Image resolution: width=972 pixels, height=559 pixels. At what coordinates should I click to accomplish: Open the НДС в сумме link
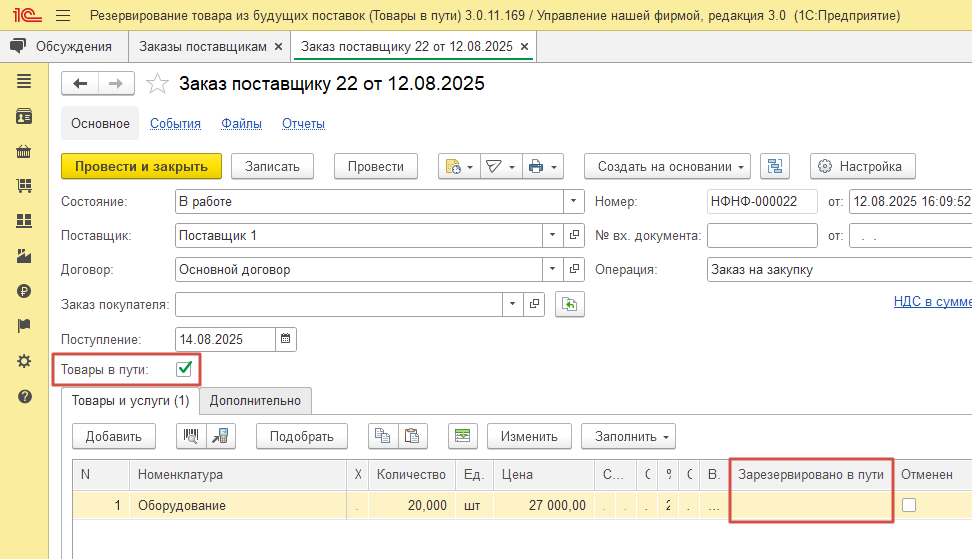(932, 302)
